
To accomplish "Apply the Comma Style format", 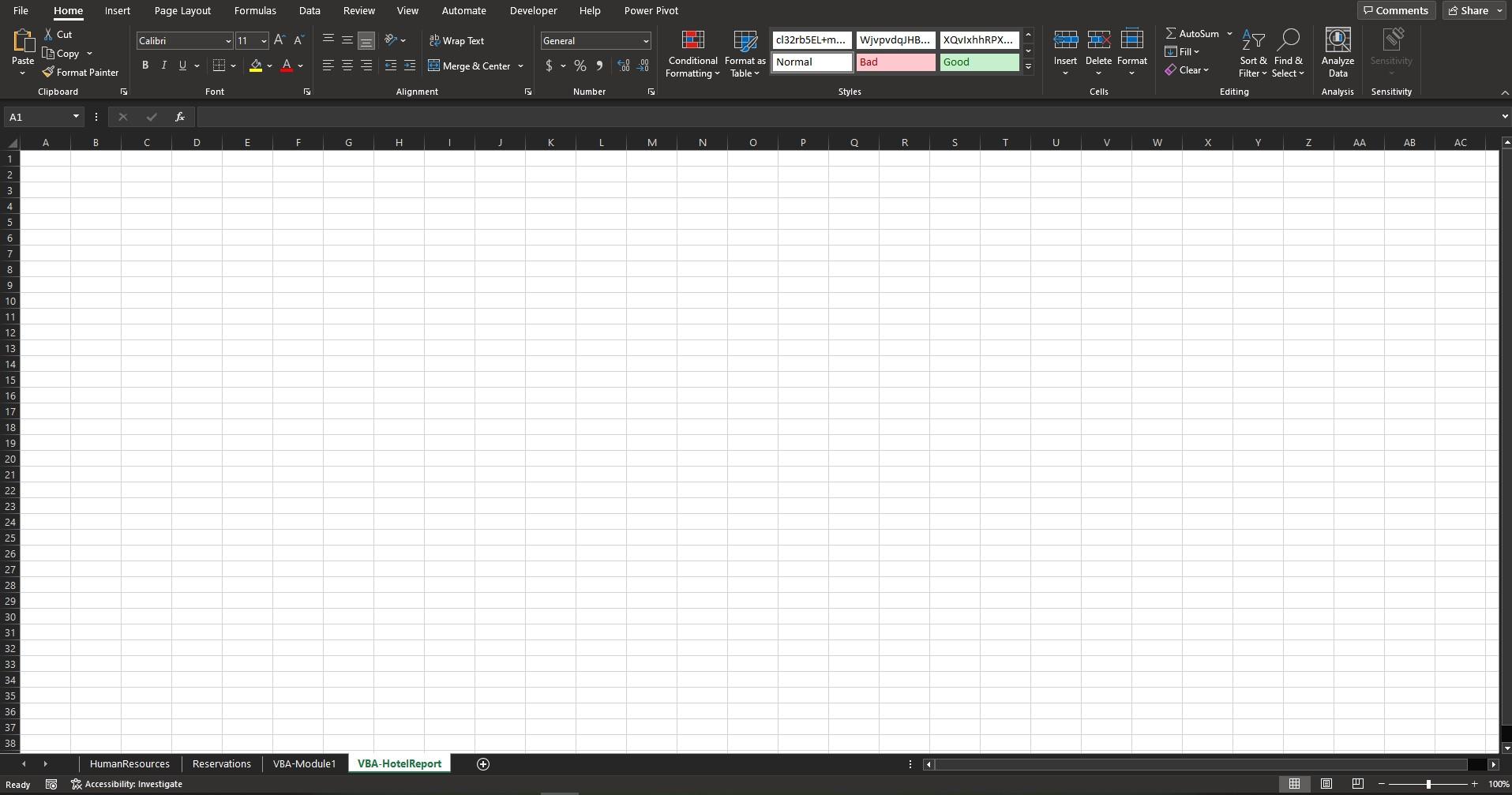I will click(x=599, y=66).
